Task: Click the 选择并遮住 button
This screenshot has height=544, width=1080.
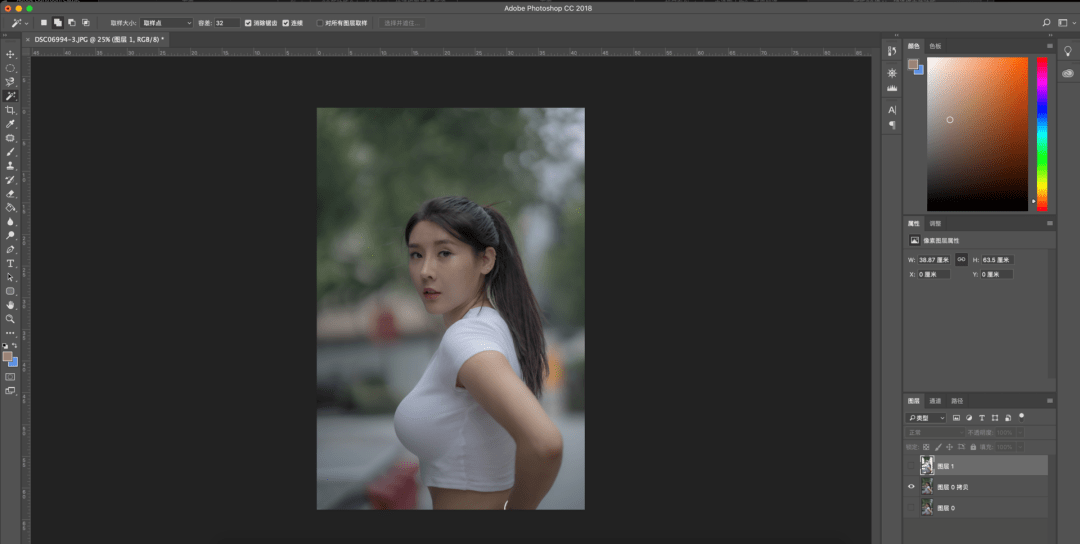Action: point(402,22)
